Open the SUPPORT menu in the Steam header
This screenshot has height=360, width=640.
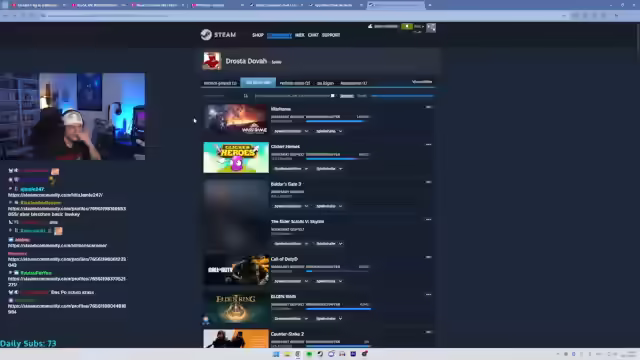click(331, 35)
